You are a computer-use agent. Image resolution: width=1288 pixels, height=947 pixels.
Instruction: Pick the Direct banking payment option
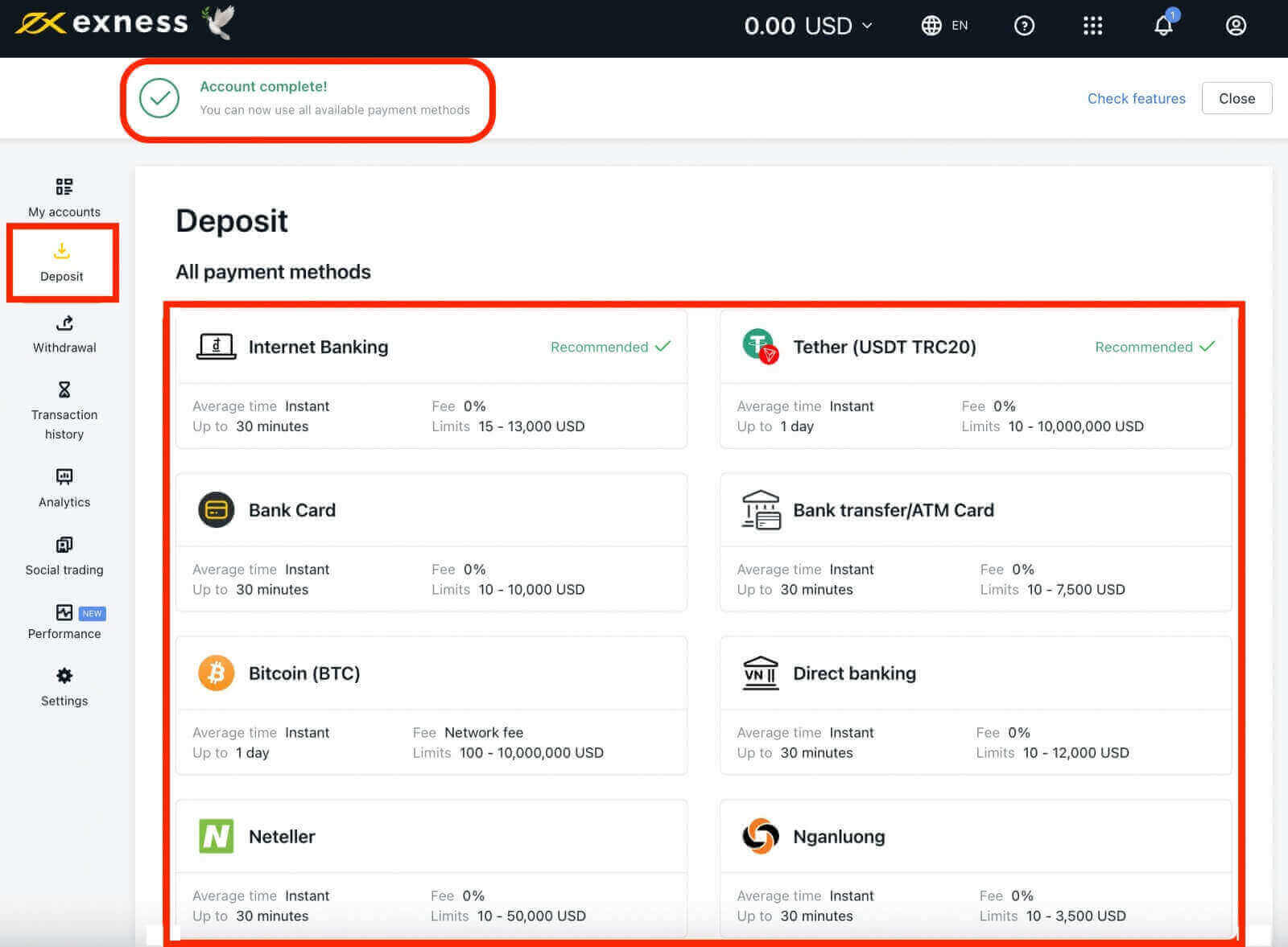[x=975, y=706]
